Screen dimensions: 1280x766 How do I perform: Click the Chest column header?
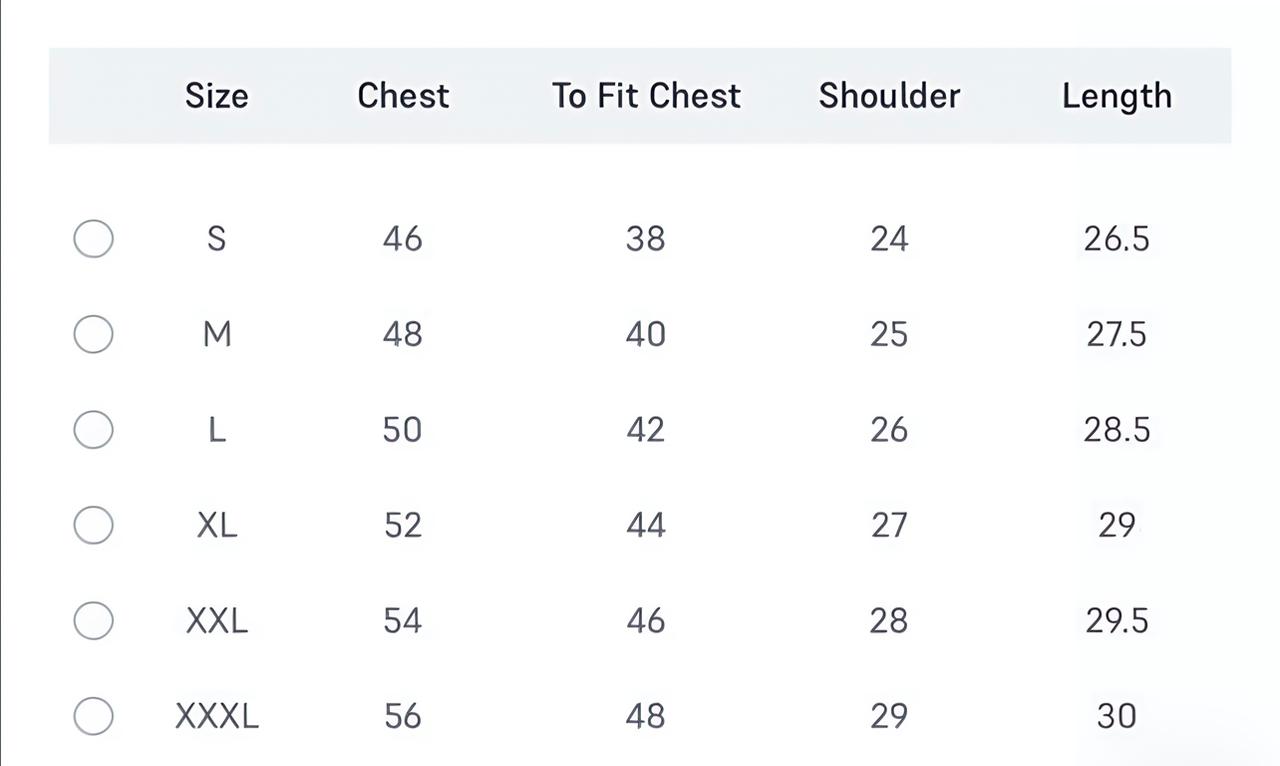point(403,96)
